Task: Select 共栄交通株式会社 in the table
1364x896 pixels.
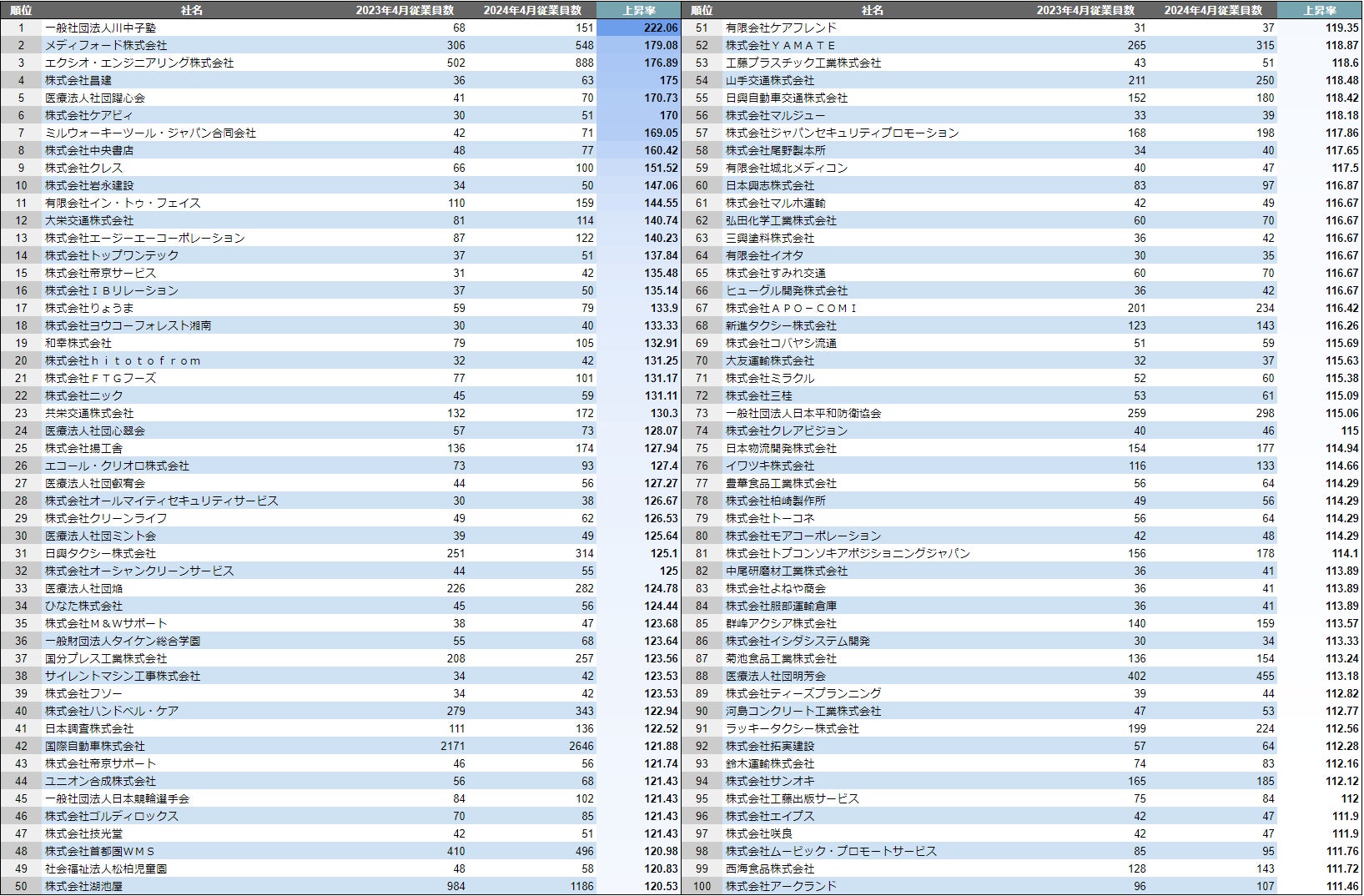Action: [89, 413]
